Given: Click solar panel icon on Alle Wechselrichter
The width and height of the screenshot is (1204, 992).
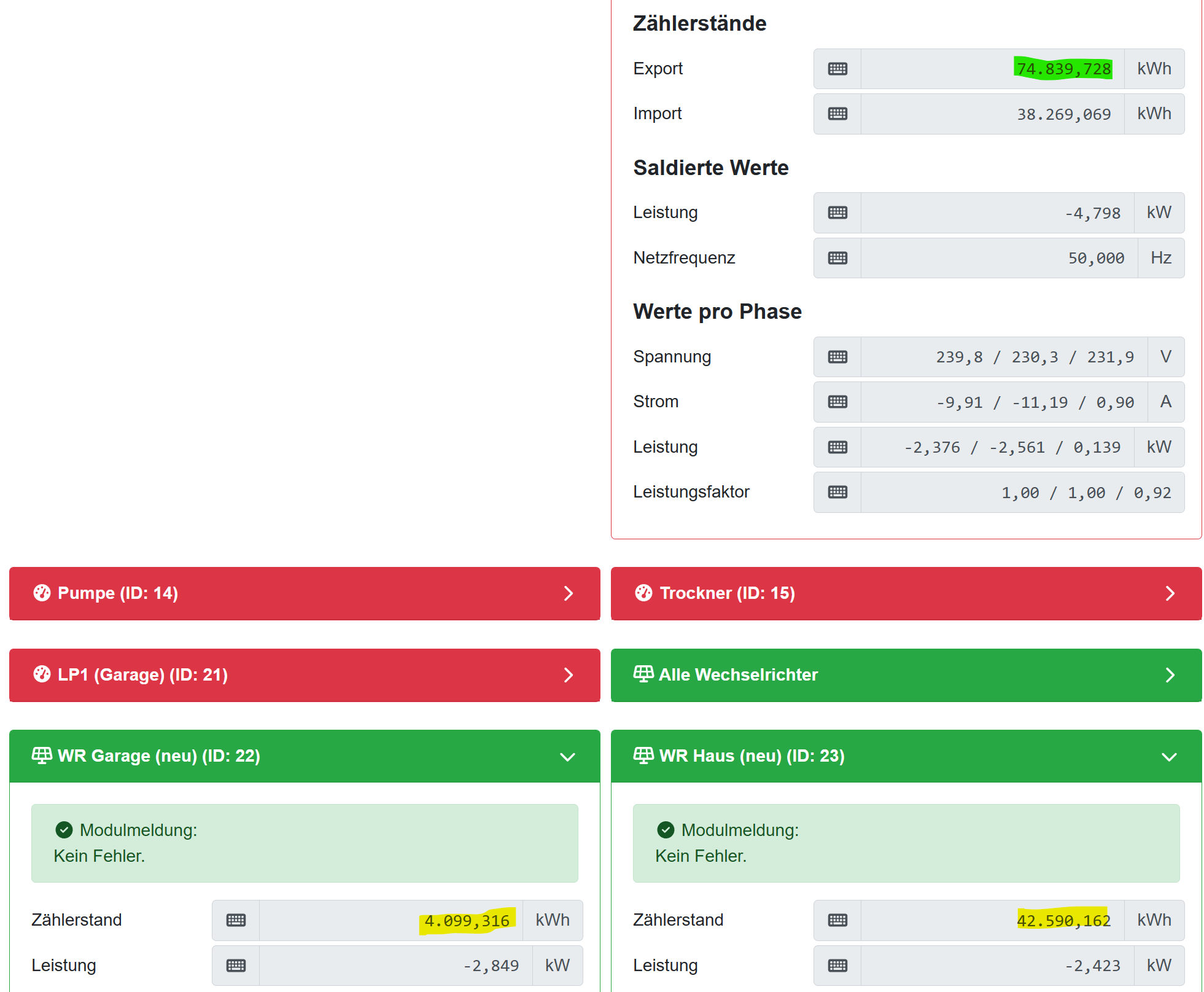Looking at the screenshot, I should pyautogui.click(x=643, y=674).
